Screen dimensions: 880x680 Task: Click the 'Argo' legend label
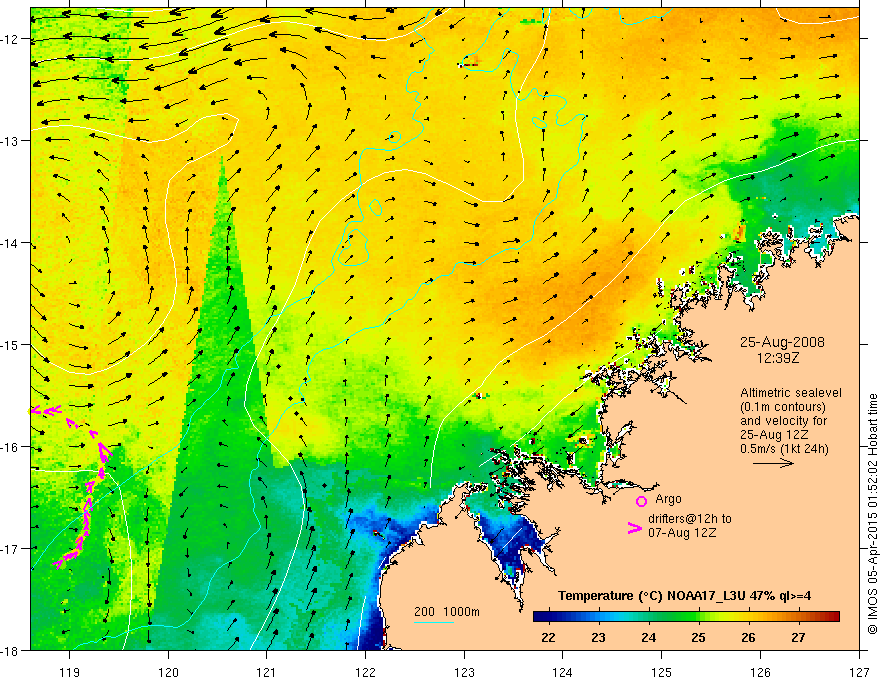[668, 499]
